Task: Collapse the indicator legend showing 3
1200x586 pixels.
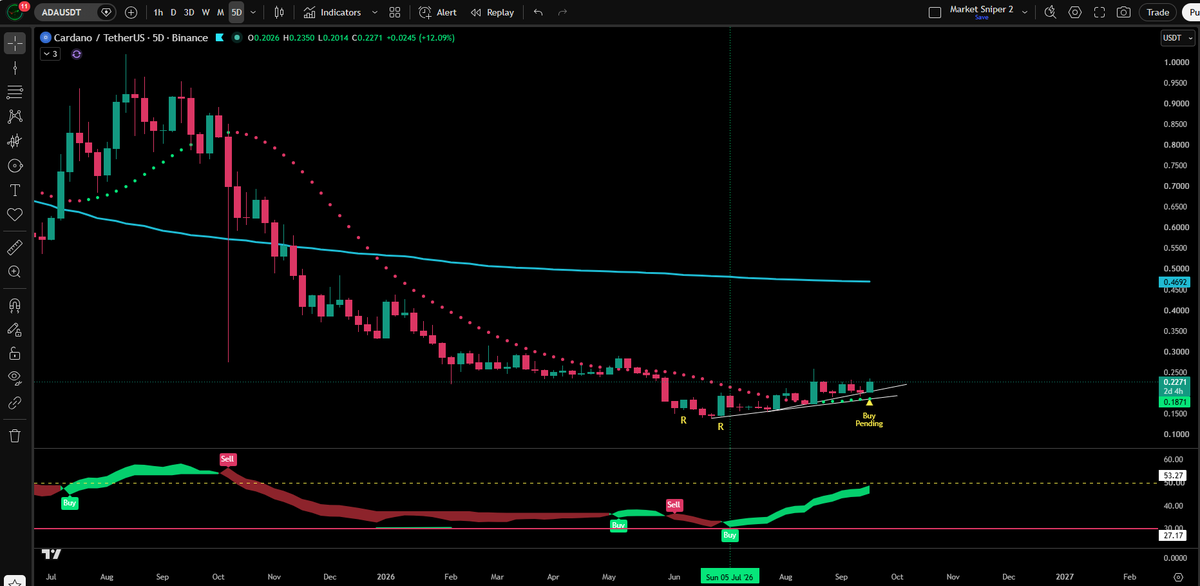Action: point(50,54)
